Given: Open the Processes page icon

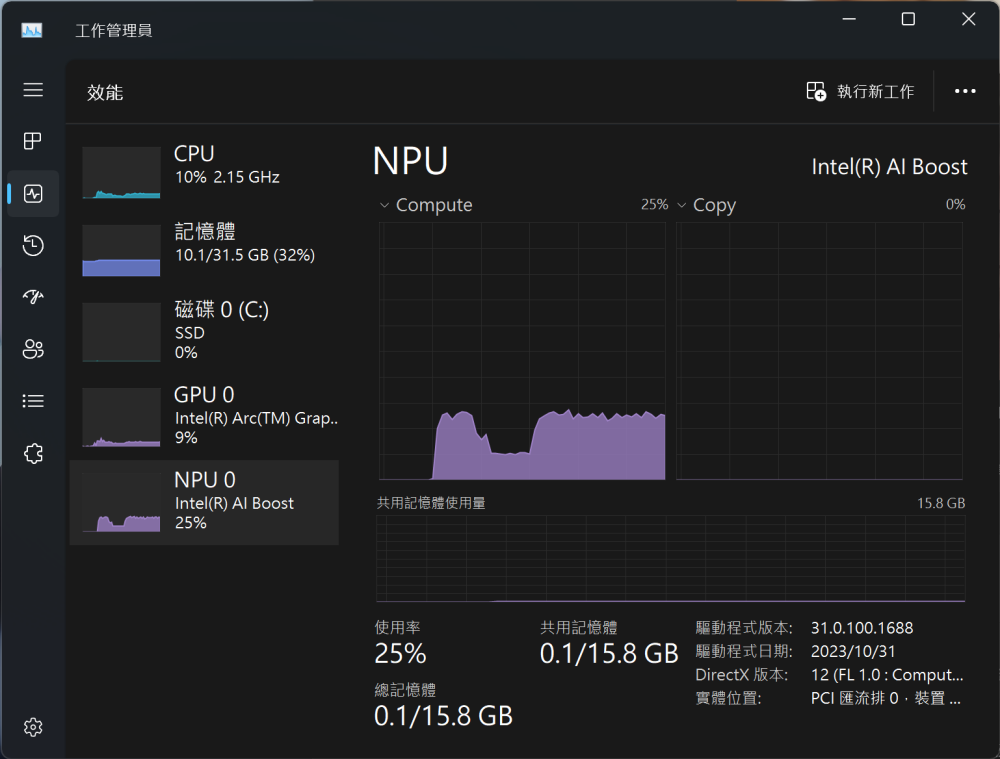Looking at the screenshot, I should coord(33,141).
